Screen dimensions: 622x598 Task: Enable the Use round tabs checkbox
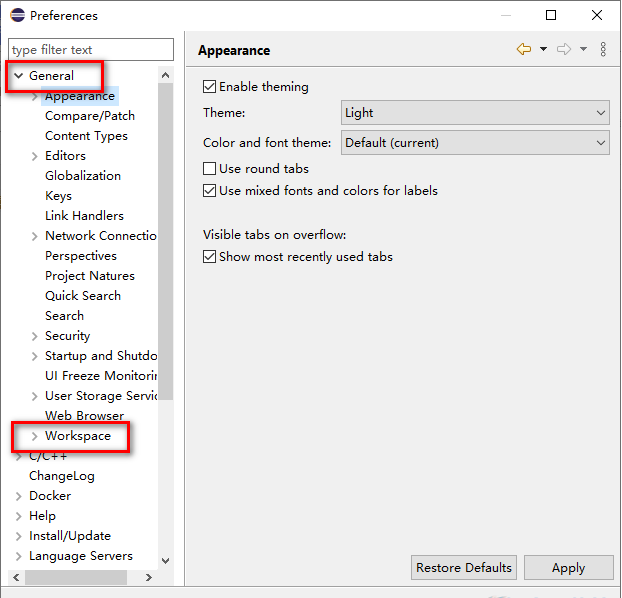[210, 169]
